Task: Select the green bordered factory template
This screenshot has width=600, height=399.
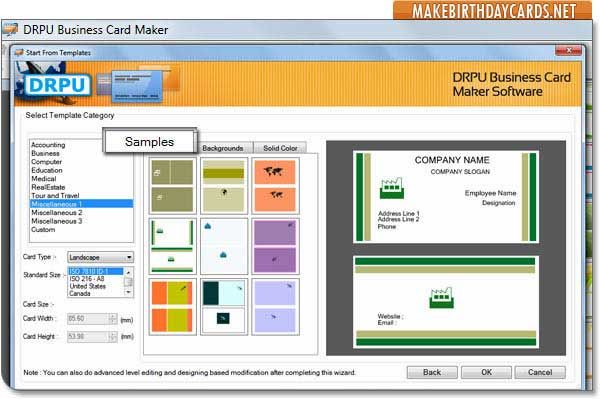Action: tap(172, 246)
